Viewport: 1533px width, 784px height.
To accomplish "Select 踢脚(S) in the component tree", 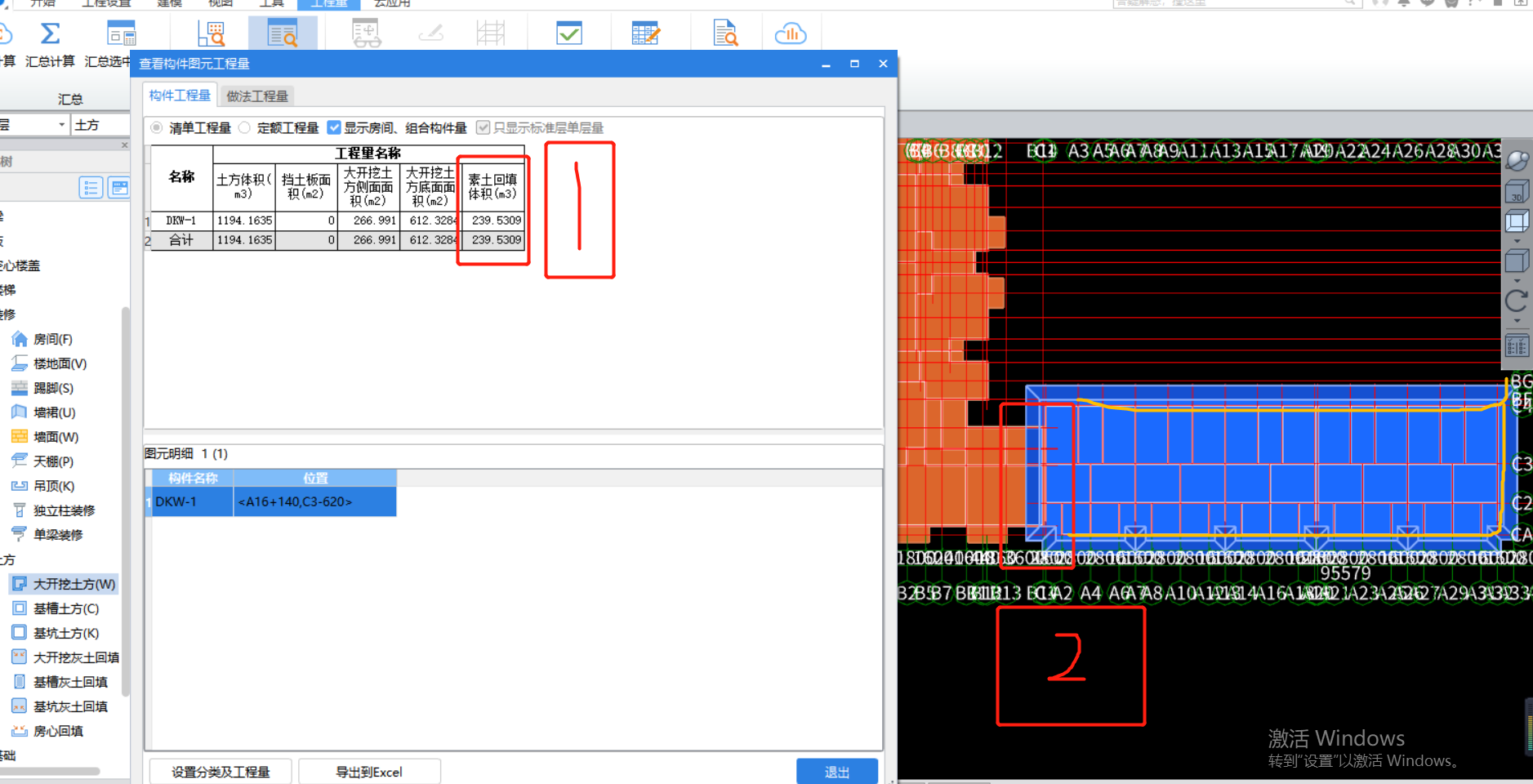I will click(x=53, y=388).
